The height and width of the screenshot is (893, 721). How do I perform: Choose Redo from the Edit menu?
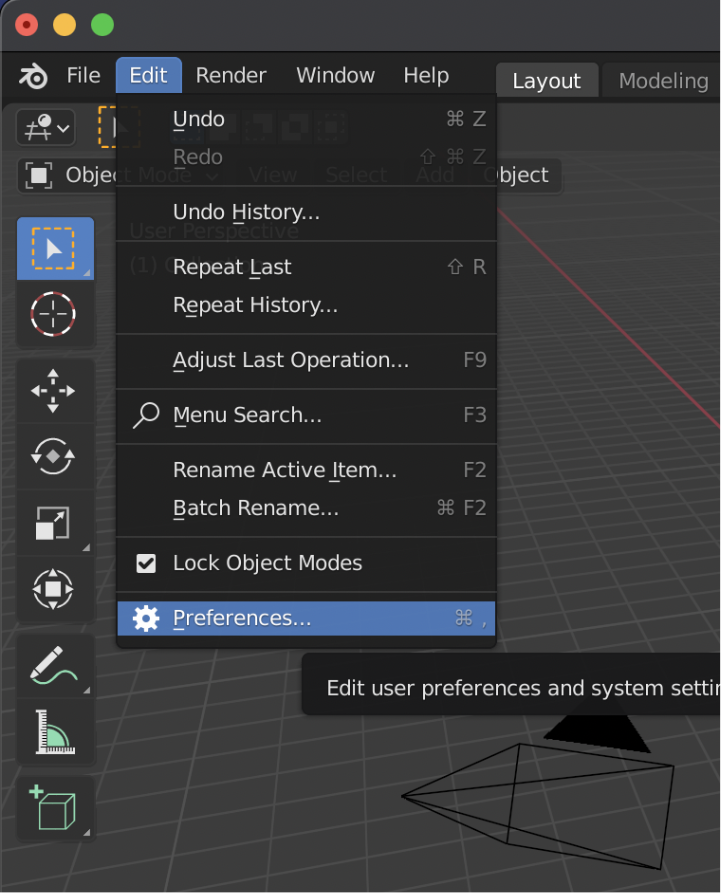306,157
